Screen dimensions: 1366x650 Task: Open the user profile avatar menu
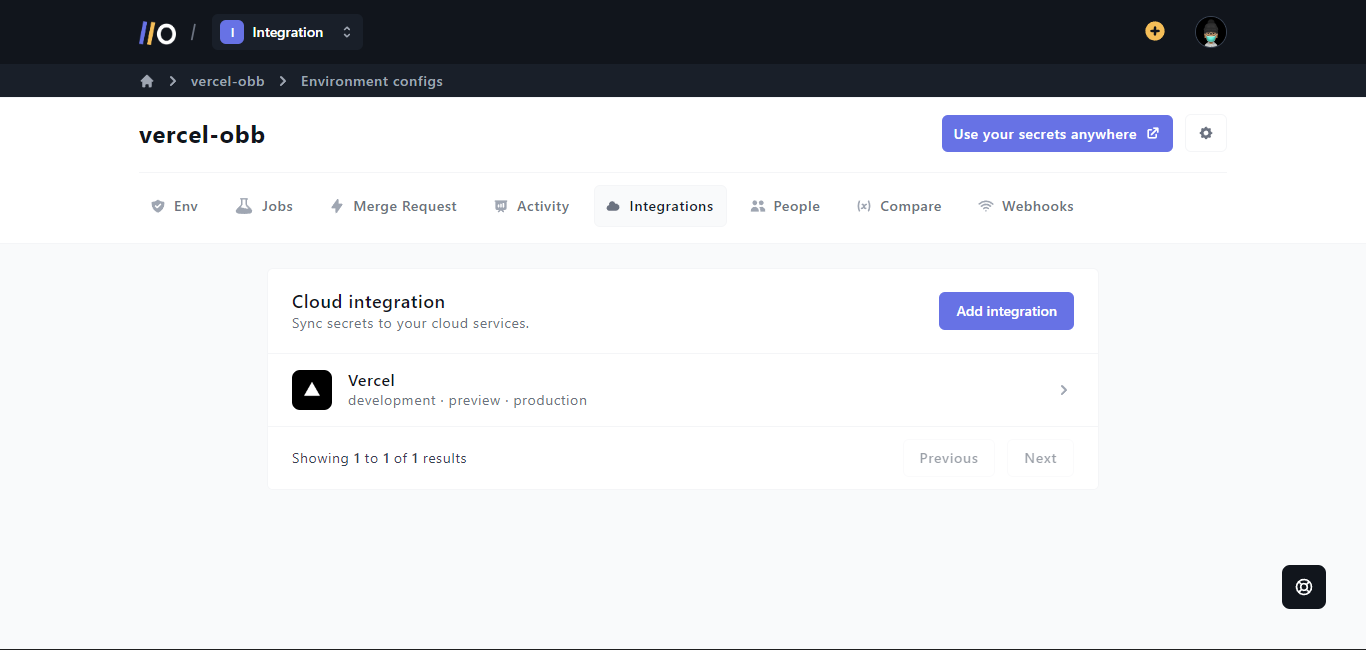pos(1211,32)
